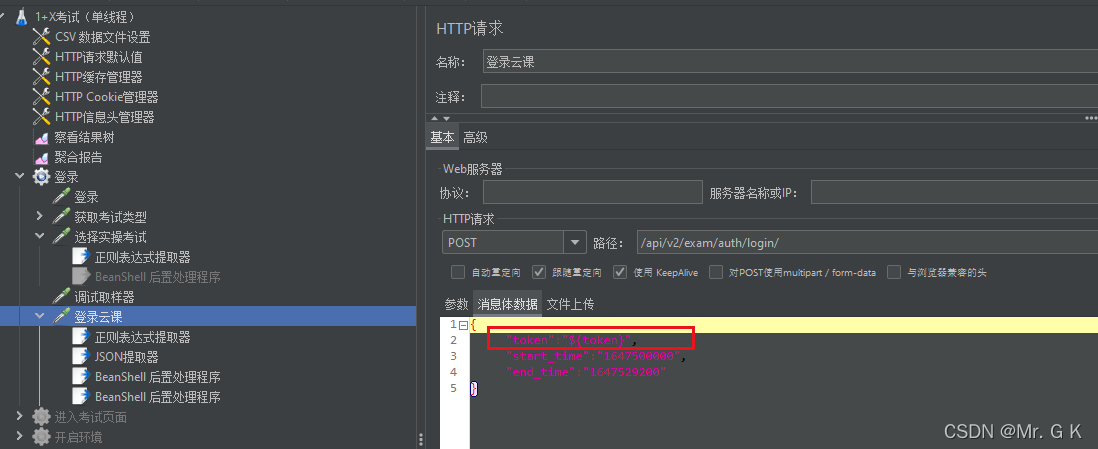Expand the 获取考试类型 node
This screenshot has width=1098, height=449.
pyautogui.click(x=40, y=217)
